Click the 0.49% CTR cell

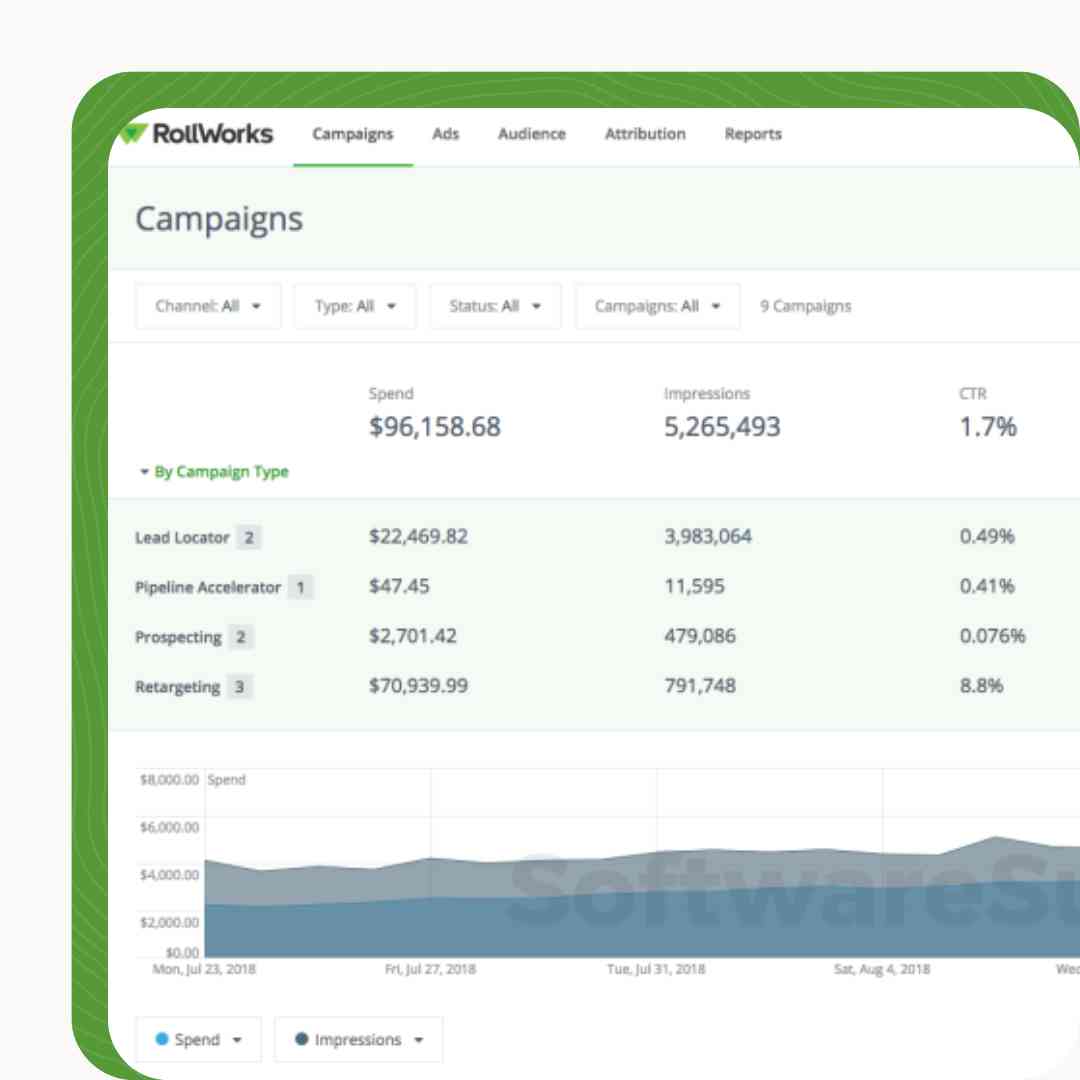click(986, 537)
